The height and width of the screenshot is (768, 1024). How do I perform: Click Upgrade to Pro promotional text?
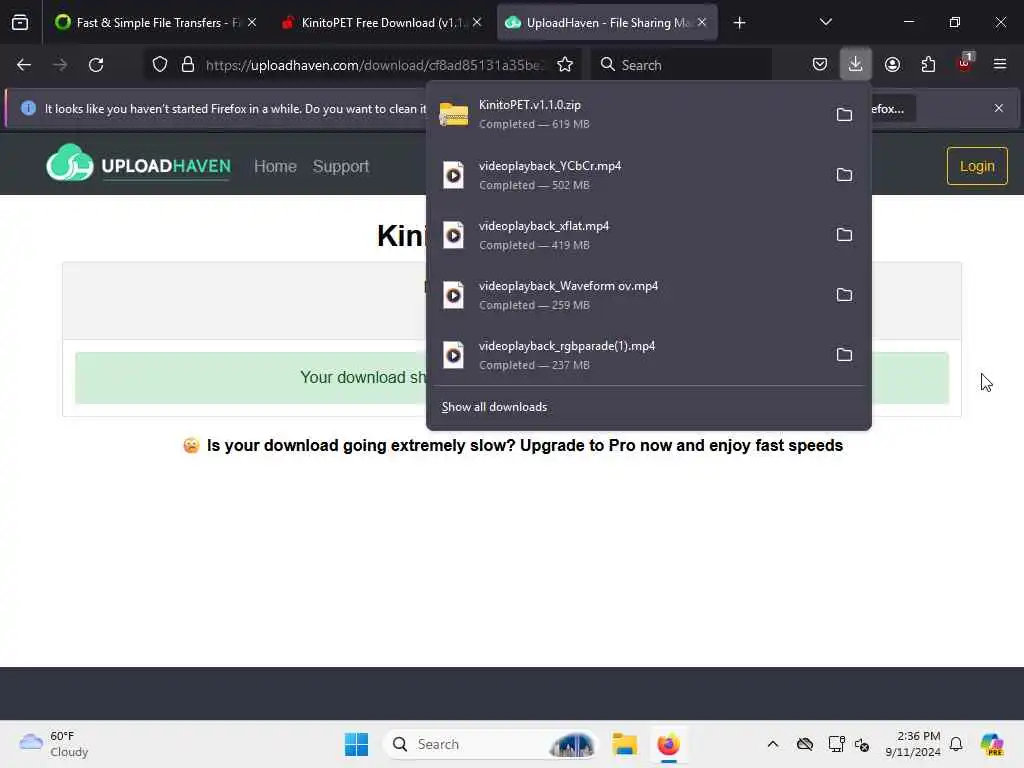pyautogui.click(x=524, y=446)
